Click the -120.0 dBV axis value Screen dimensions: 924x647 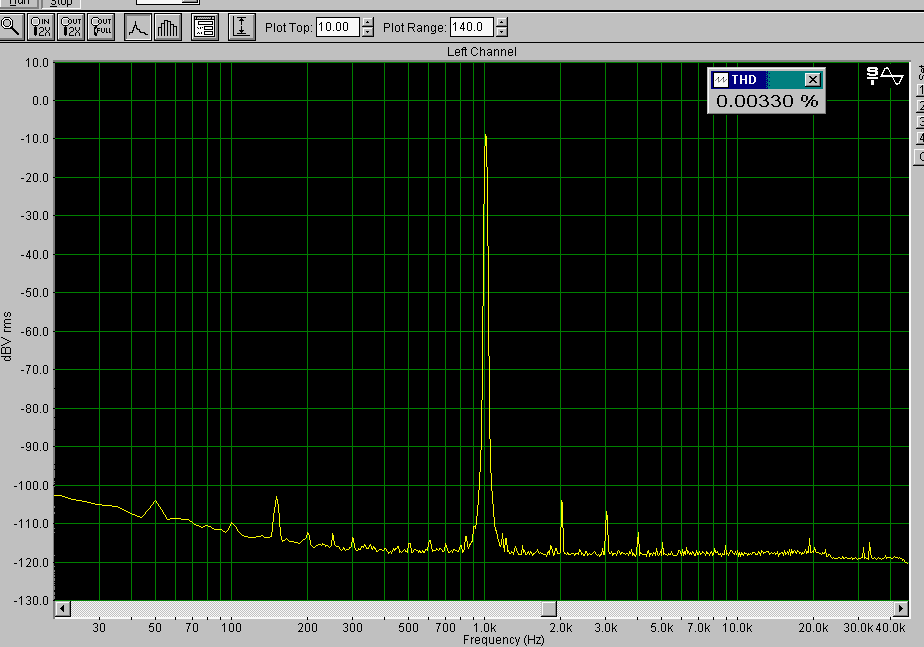tap(31, 563)
